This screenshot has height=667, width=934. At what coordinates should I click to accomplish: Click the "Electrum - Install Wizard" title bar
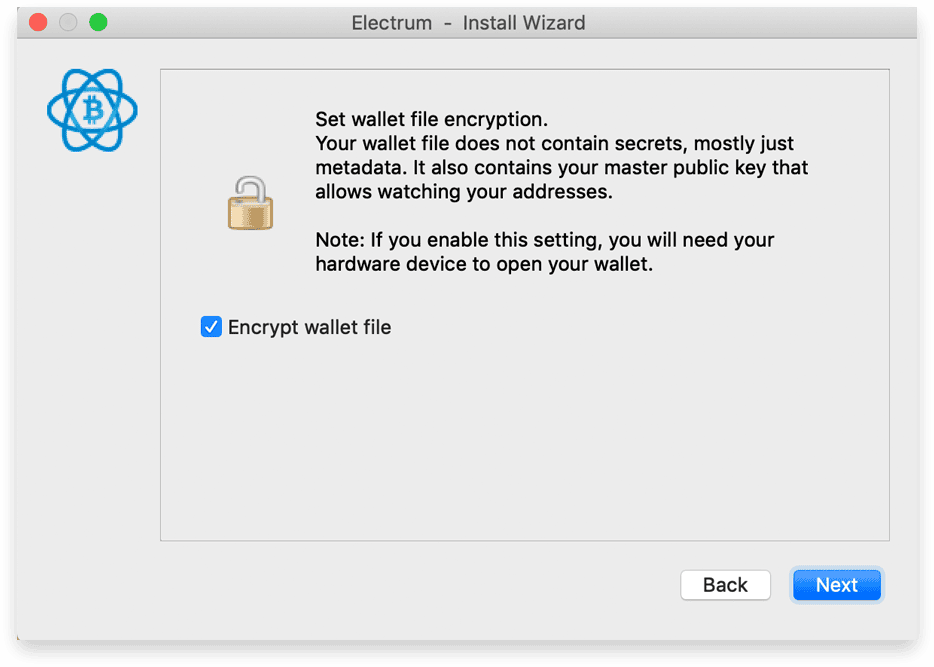[468, 23]
